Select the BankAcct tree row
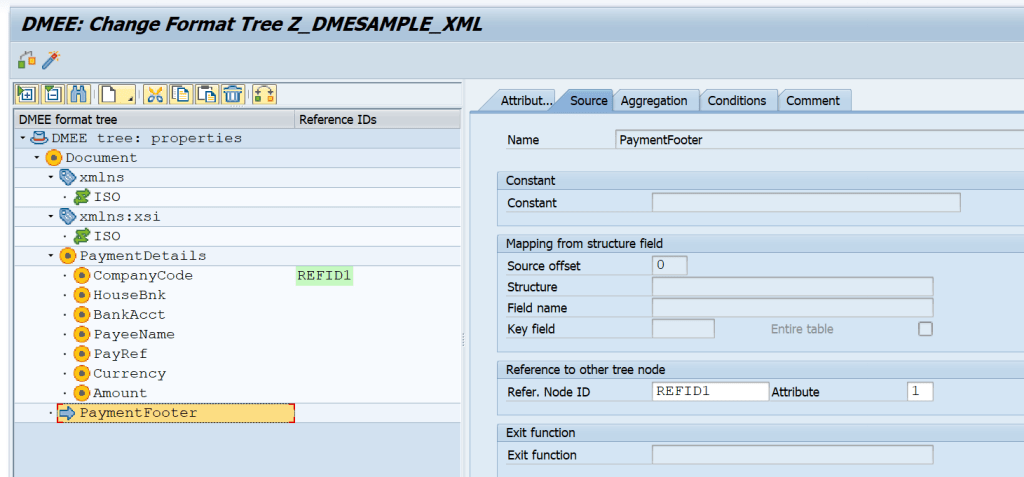The width and height of the screenshot is (1024, 477). coord(238,315)
